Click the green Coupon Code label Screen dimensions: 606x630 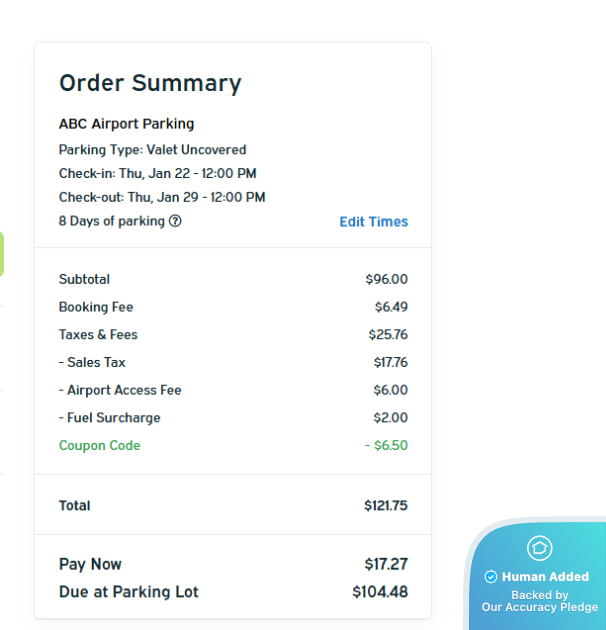pyautogui.click(x=99, y=446)
